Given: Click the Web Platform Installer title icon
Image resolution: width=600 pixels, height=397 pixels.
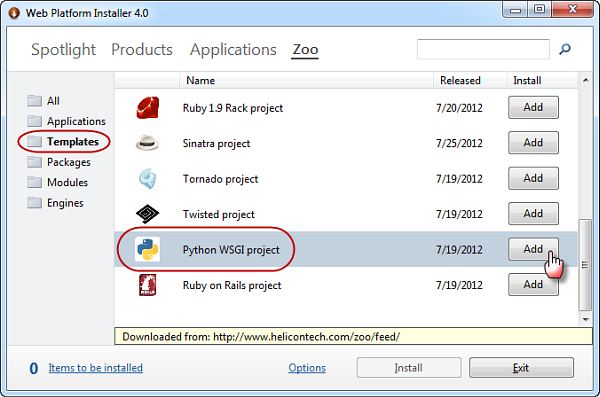Looking at the screenshot, I should [14, 13].
